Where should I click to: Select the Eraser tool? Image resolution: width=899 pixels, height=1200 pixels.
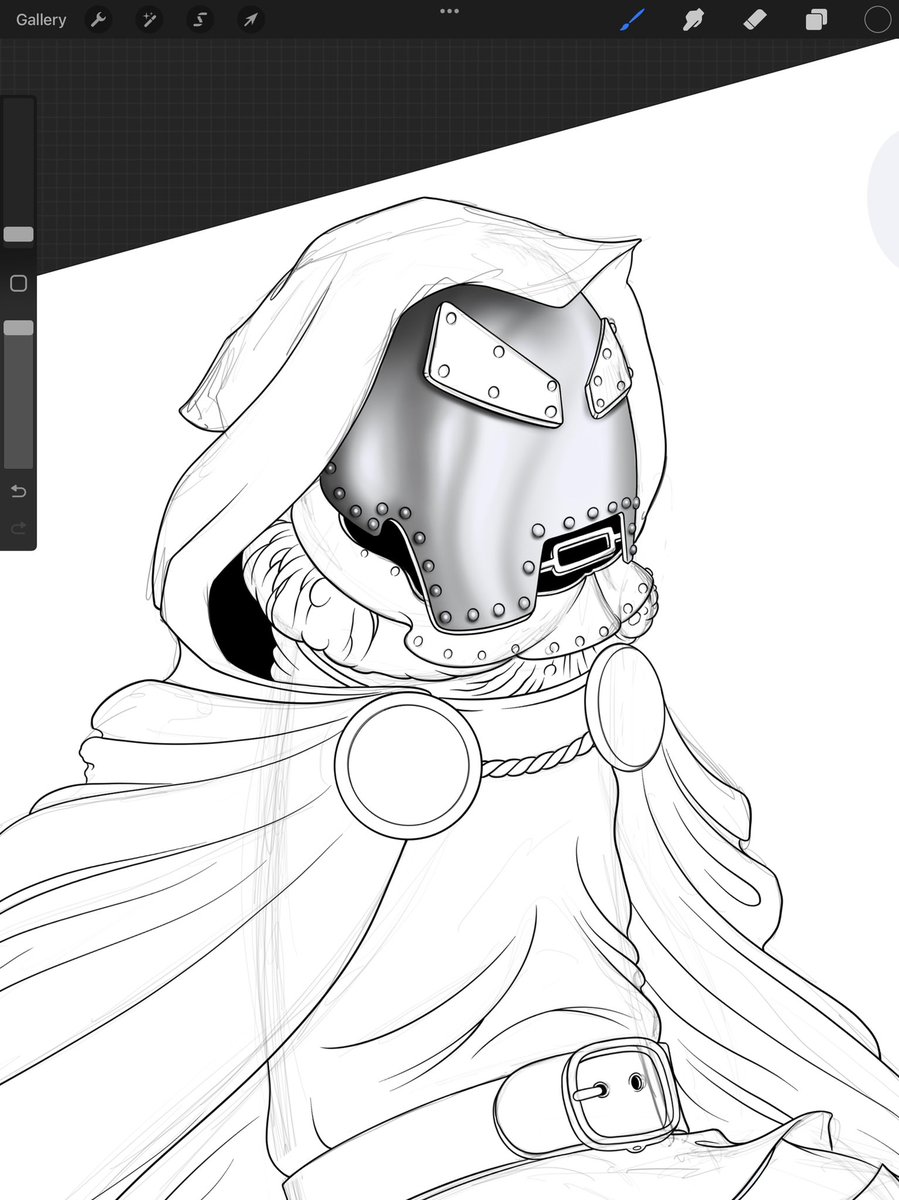(755, 19)
